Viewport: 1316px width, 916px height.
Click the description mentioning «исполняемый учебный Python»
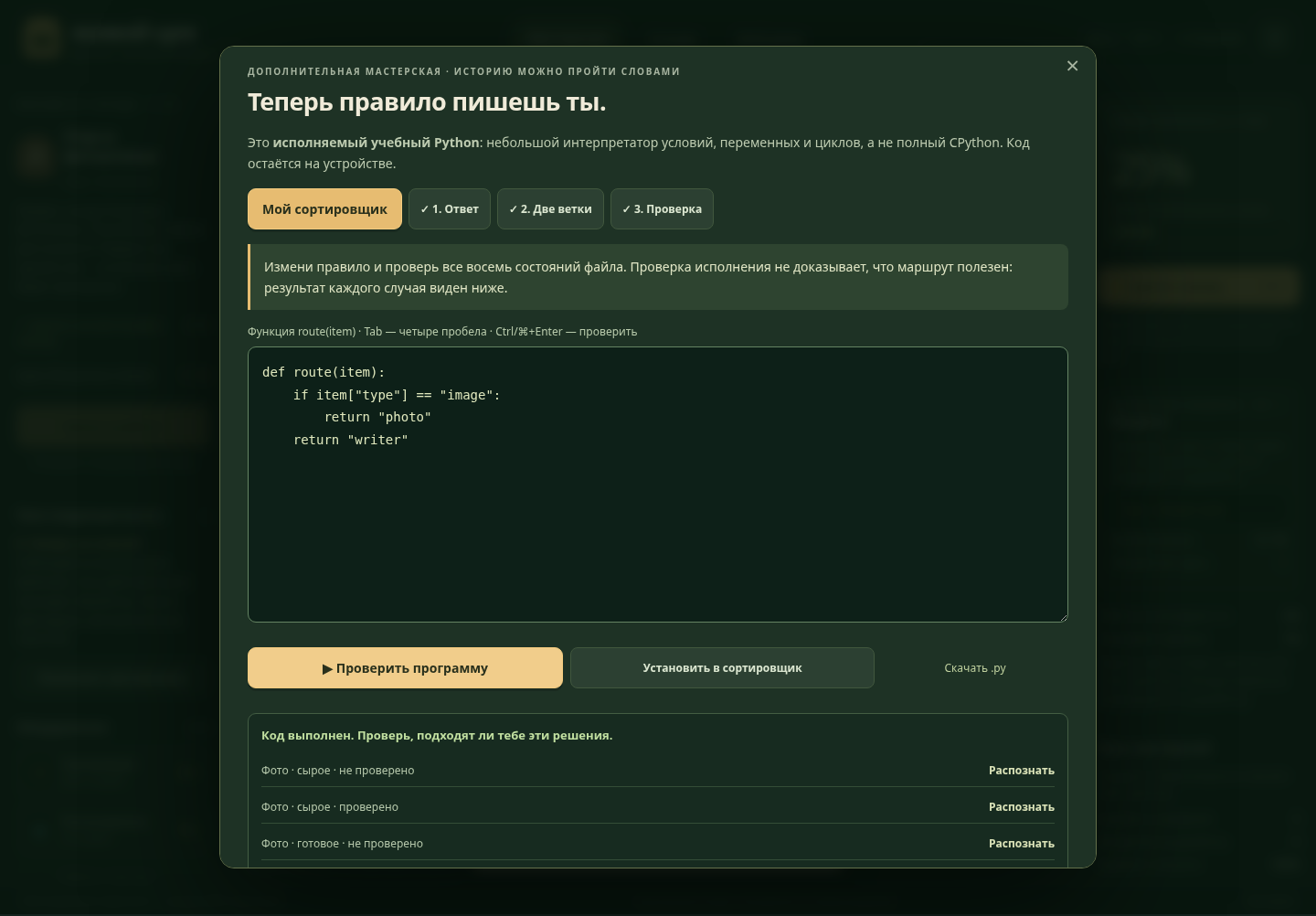click(x=639, y=153)
